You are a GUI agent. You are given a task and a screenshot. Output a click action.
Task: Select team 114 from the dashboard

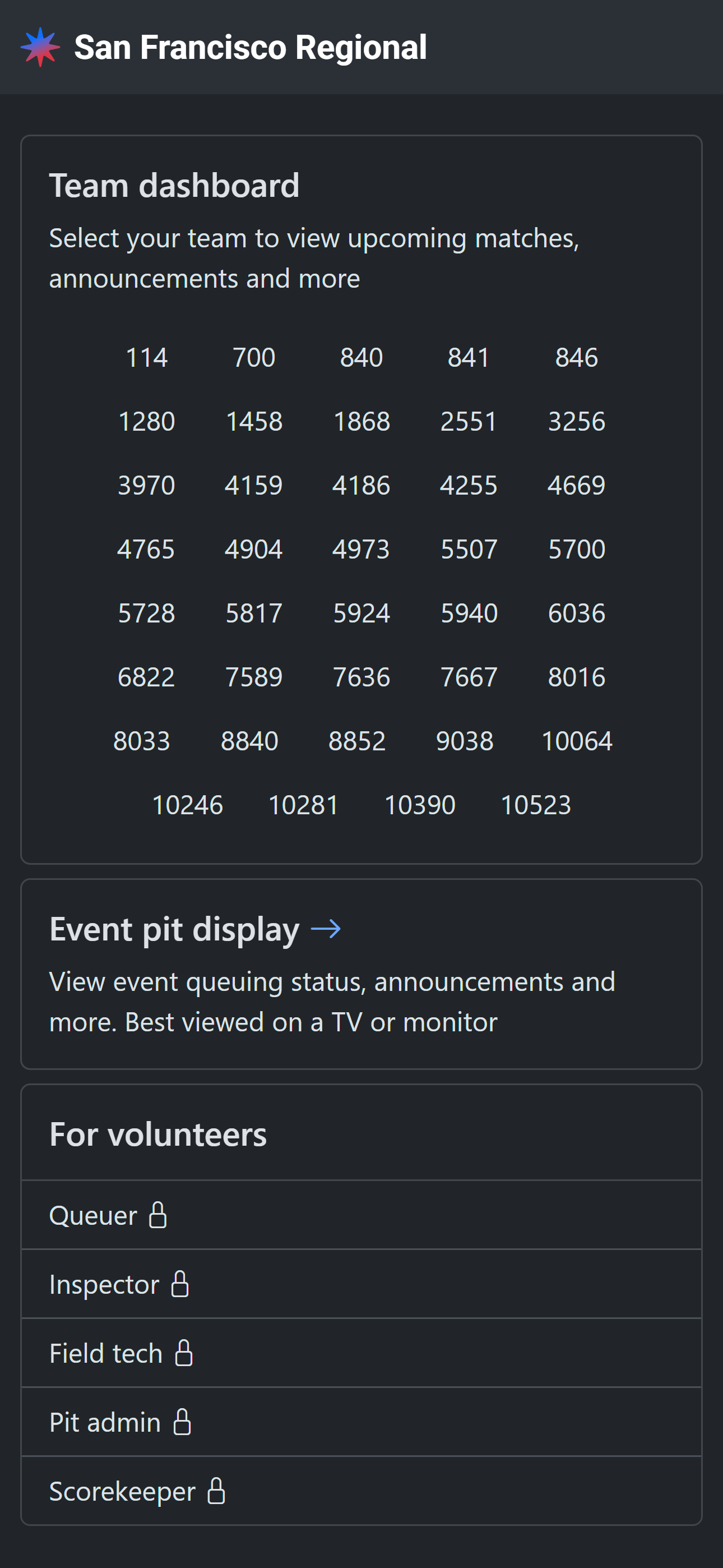[147, 357]
